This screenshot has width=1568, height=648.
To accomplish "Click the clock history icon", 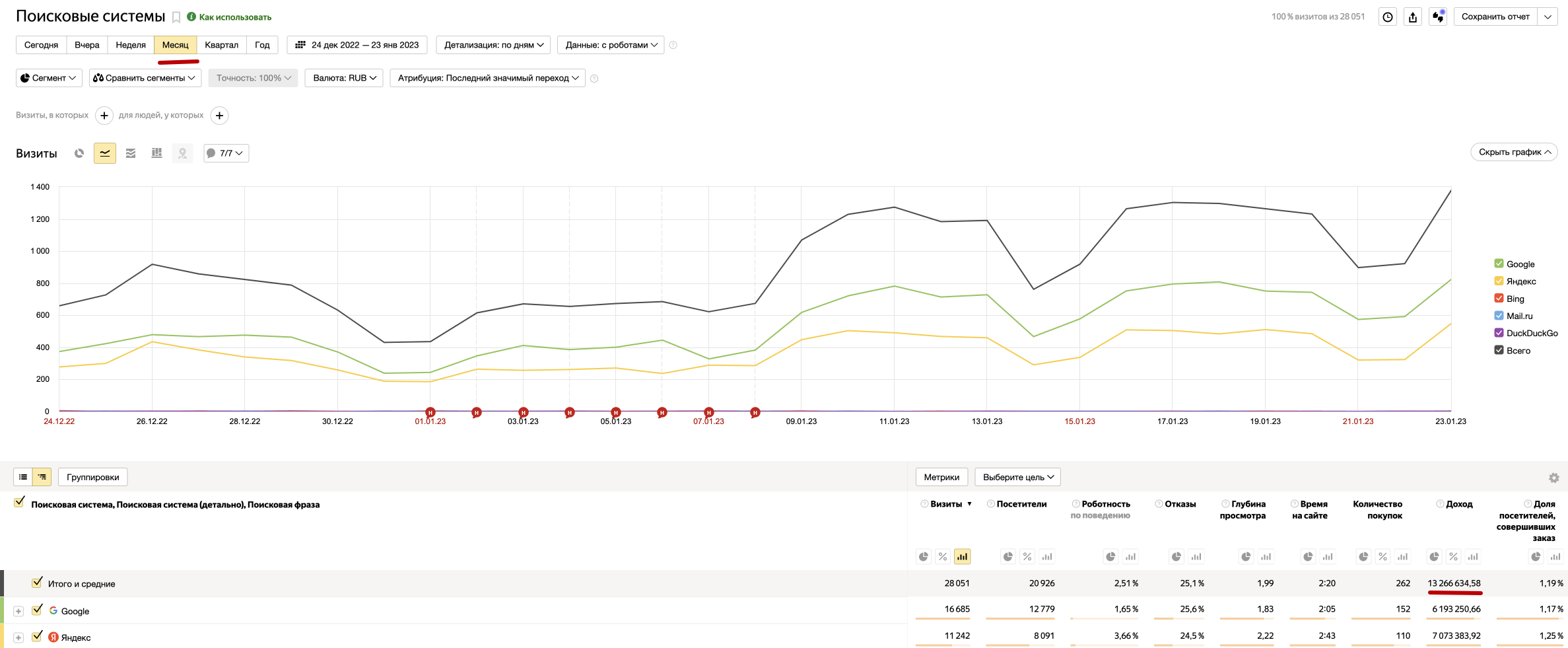I will 1388,17.
